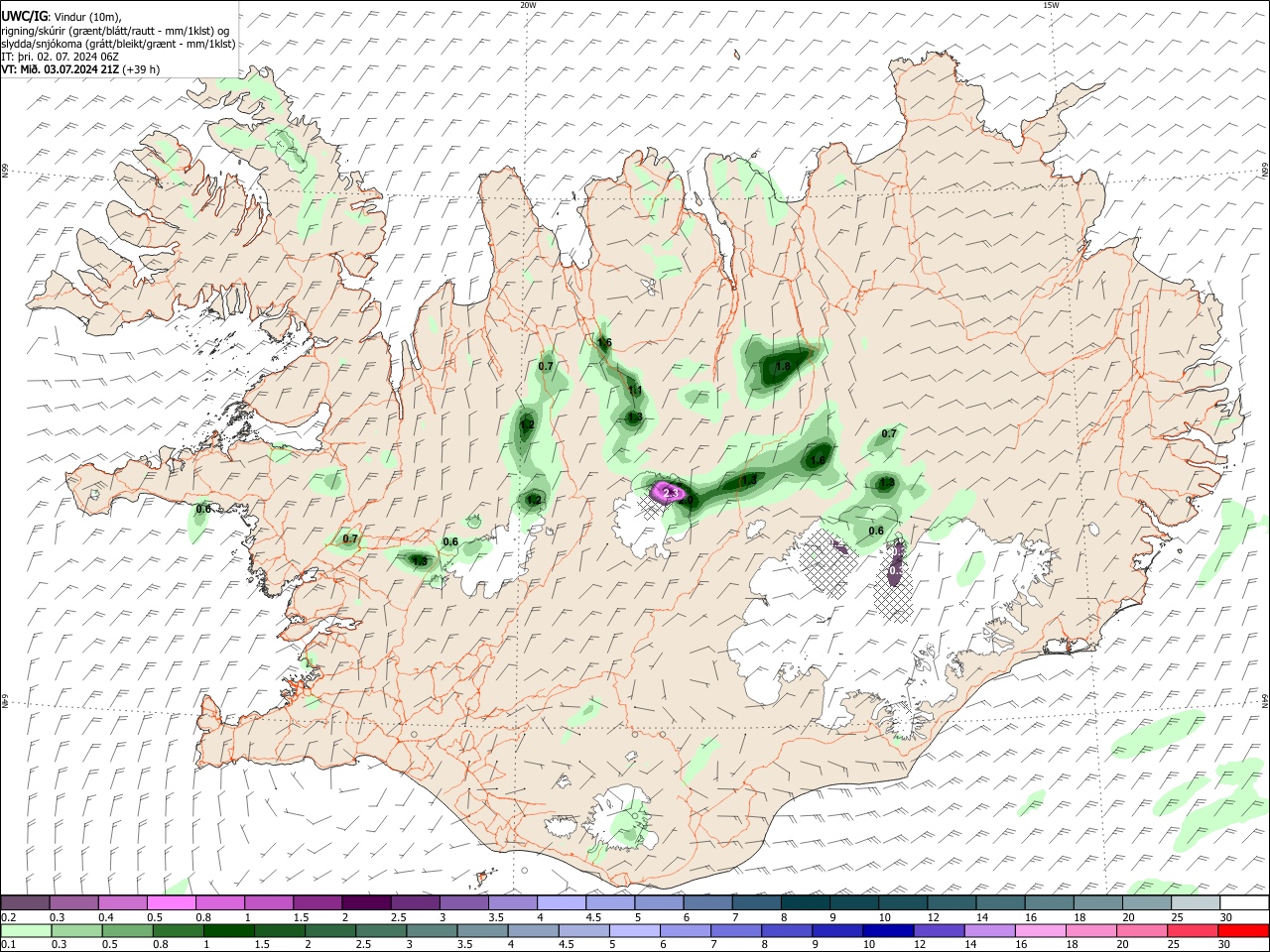This screenshot has width=1270, height=952.
Task: Select the deep blue 10 swatch in the lower legend
Action: coord(887,930)
